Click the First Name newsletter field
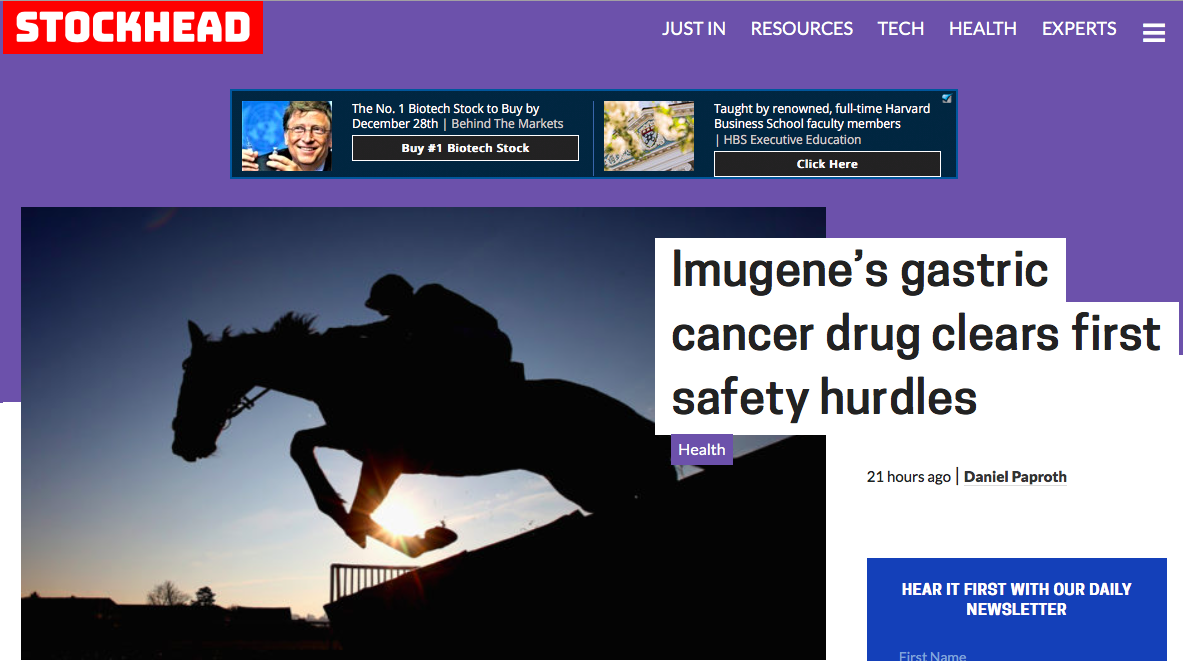1183x661 pixels. tap(1016, 655)
